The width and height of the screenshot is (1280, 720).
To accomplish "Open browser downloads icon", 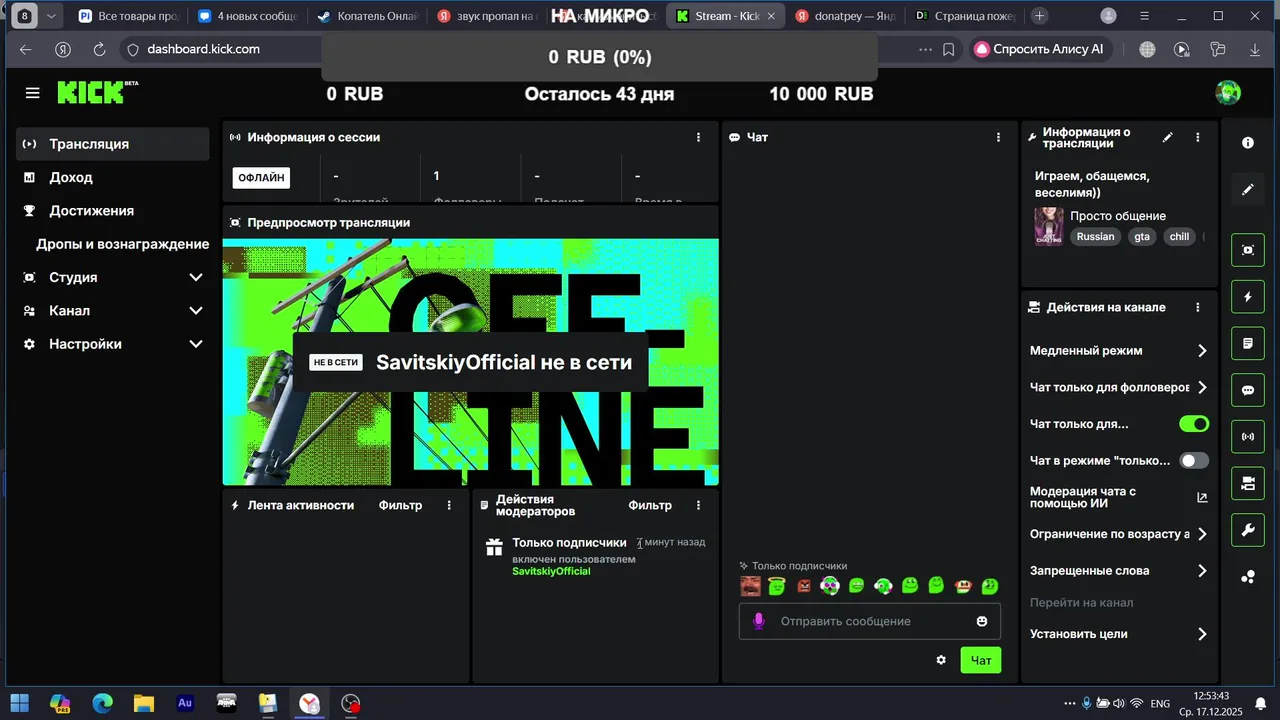I will click(1254, 49).
